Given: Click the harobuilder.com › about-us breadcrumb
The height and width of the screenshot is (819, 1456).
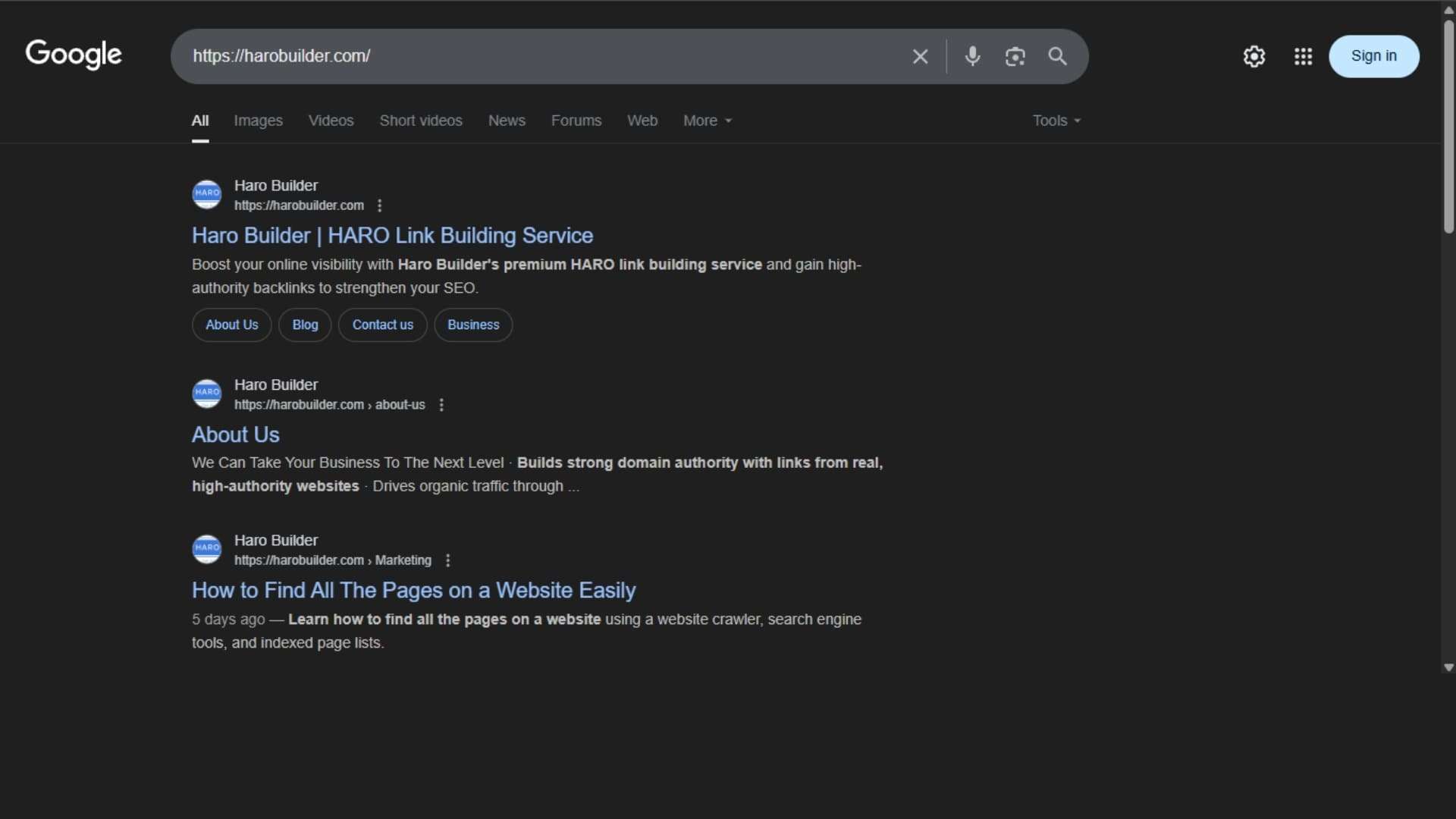Looking at the screenshot, I should [329, 405].
